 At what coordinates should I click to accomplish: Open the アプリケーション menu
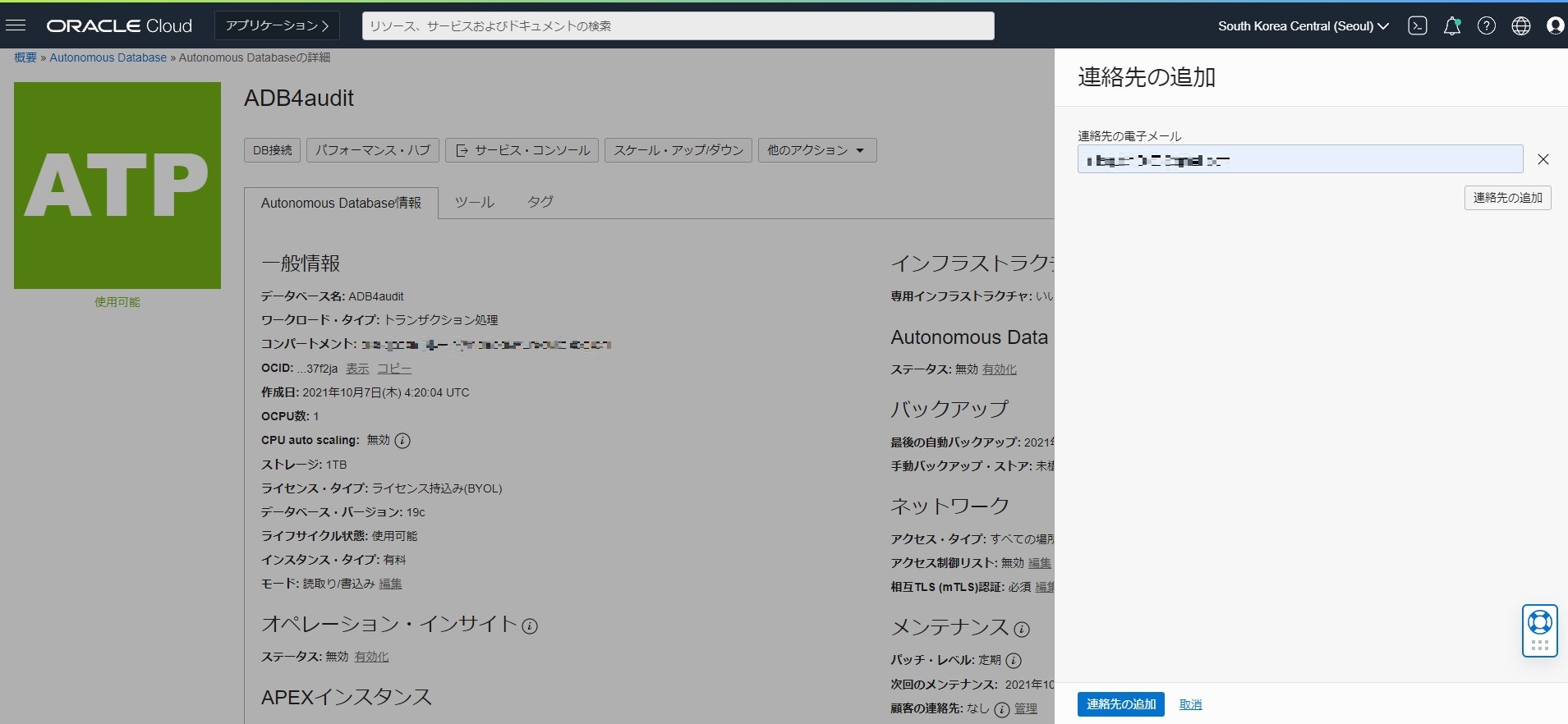pyautogui.click(x=278, y=25)
